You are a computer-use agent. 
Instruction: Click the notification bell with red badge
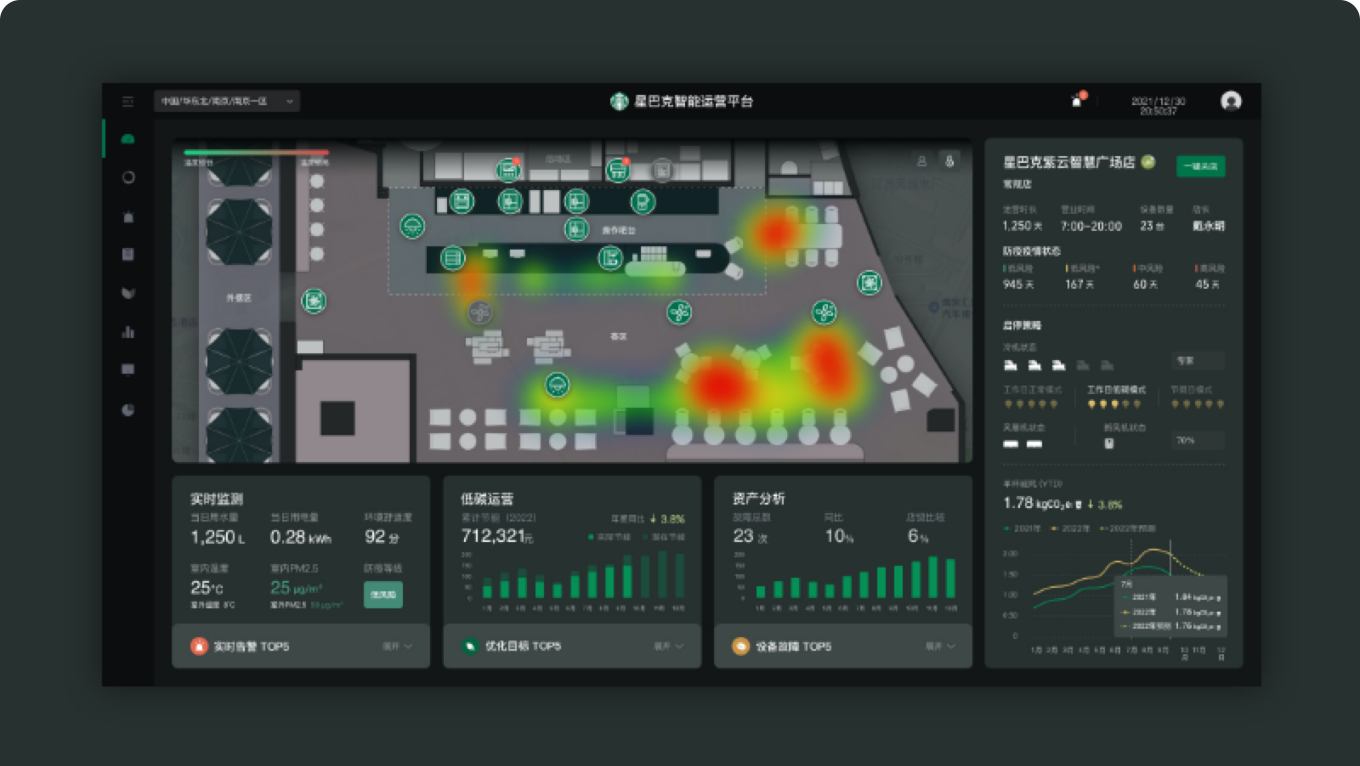pos(1077,101)
